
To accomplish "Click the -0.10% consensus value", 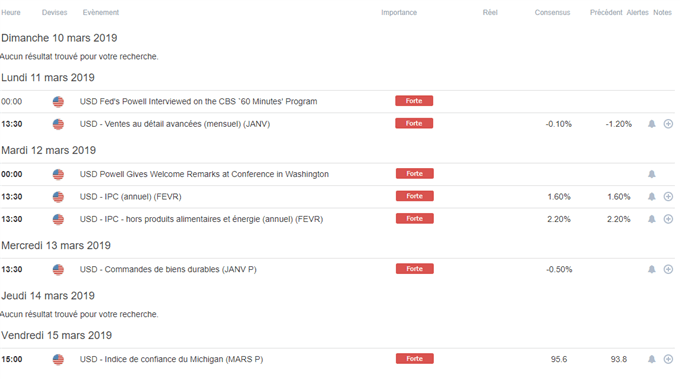I will (x=559, y=124).
